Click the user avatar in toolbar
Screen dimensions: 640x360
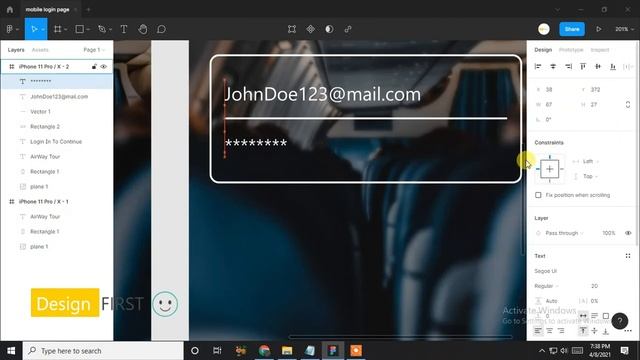point(544,29)
